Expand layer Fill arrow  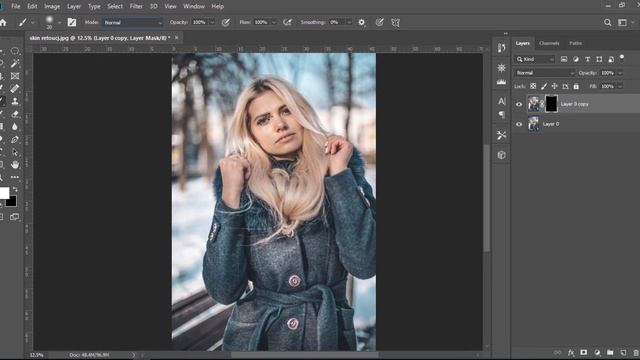(620, 86)
